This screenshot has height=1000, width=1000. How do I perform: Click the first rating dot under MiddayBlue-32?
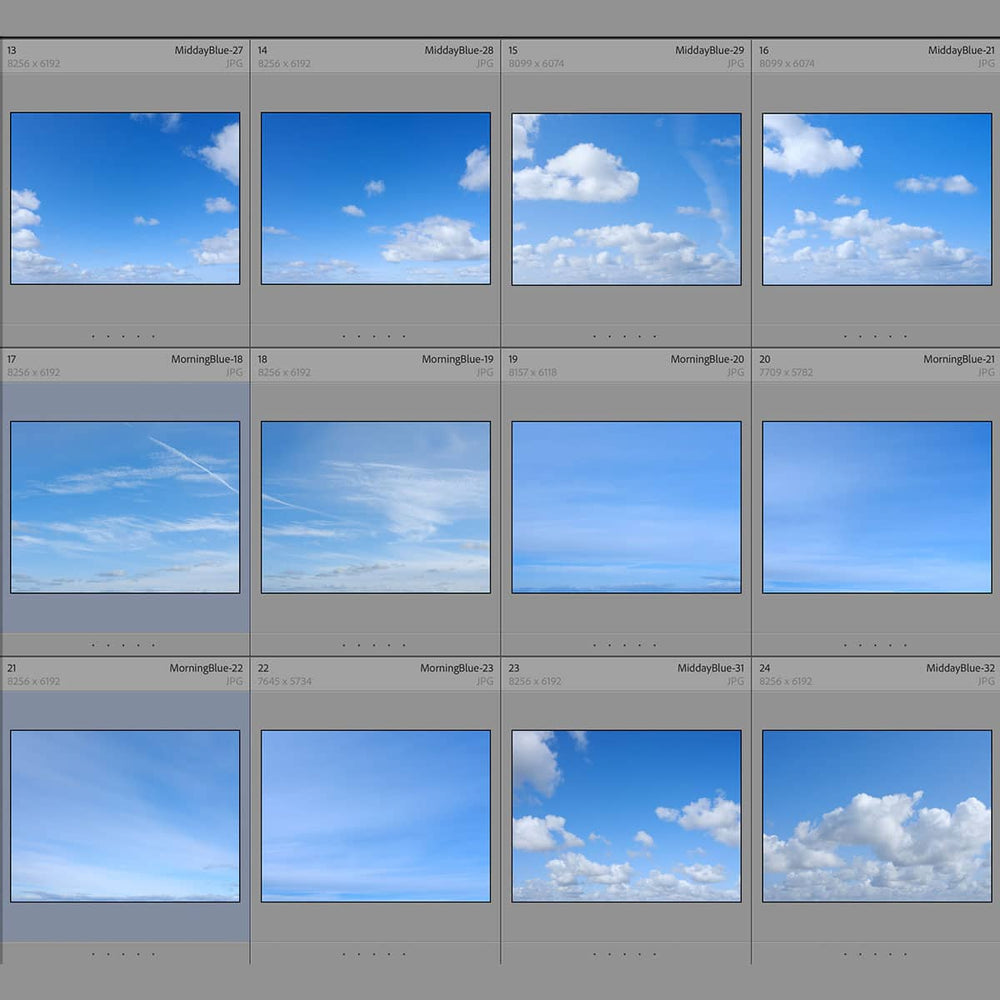point(845,954)
